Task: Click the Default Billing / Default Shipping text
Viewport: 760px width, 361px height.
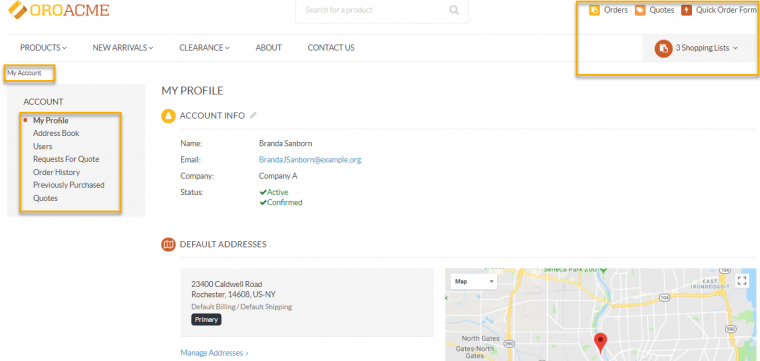Action: tap(242, 307)
